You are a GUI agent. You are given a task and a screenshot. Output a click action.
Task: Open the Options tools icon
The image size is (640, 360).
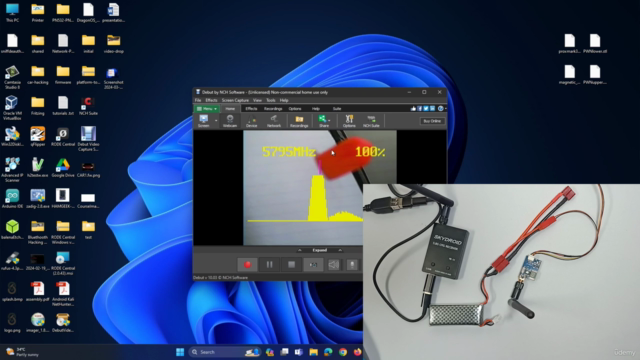pos(349,121)
